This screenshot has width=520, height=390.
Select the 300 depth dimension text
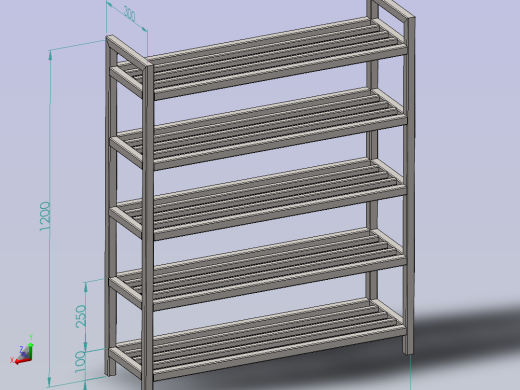[x=130, y=14]
